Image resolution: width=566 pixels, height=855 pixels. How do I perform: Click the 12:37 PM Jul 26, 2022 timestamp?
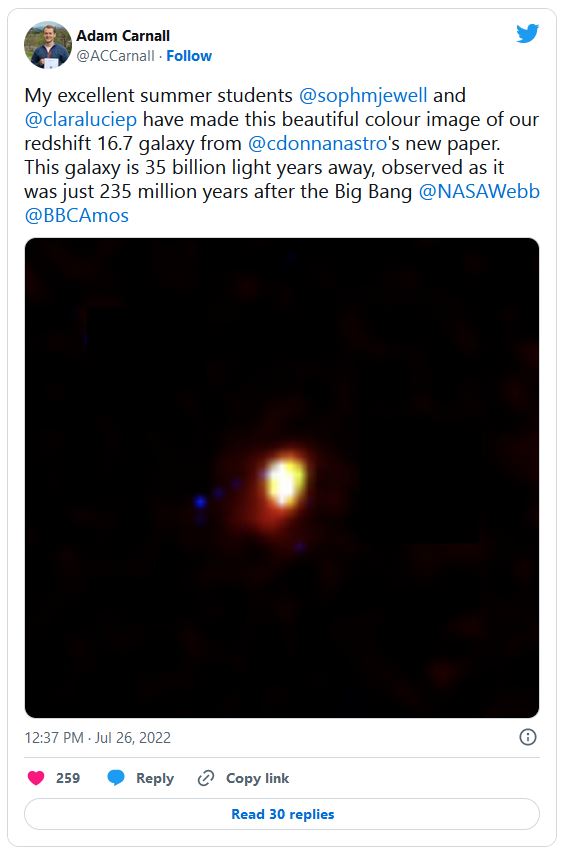tap(98, 738)
